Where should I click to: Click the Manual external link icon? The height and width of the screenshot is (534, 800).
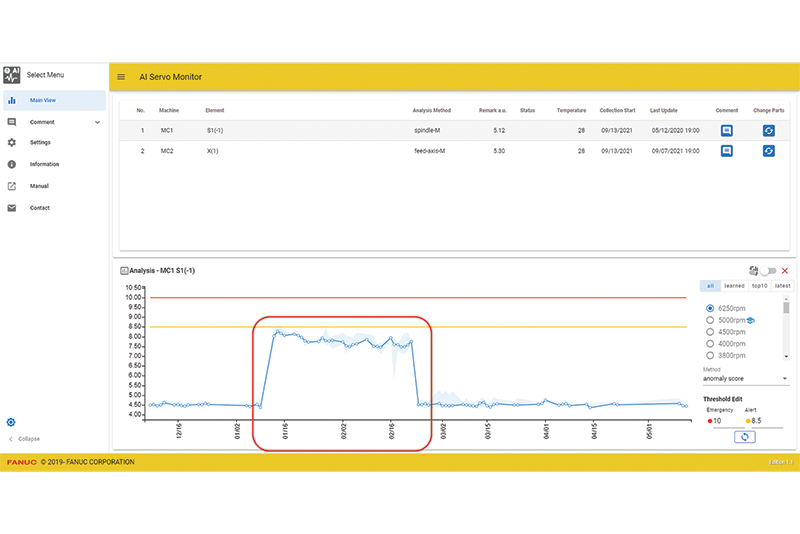click(x=12, y=186)
